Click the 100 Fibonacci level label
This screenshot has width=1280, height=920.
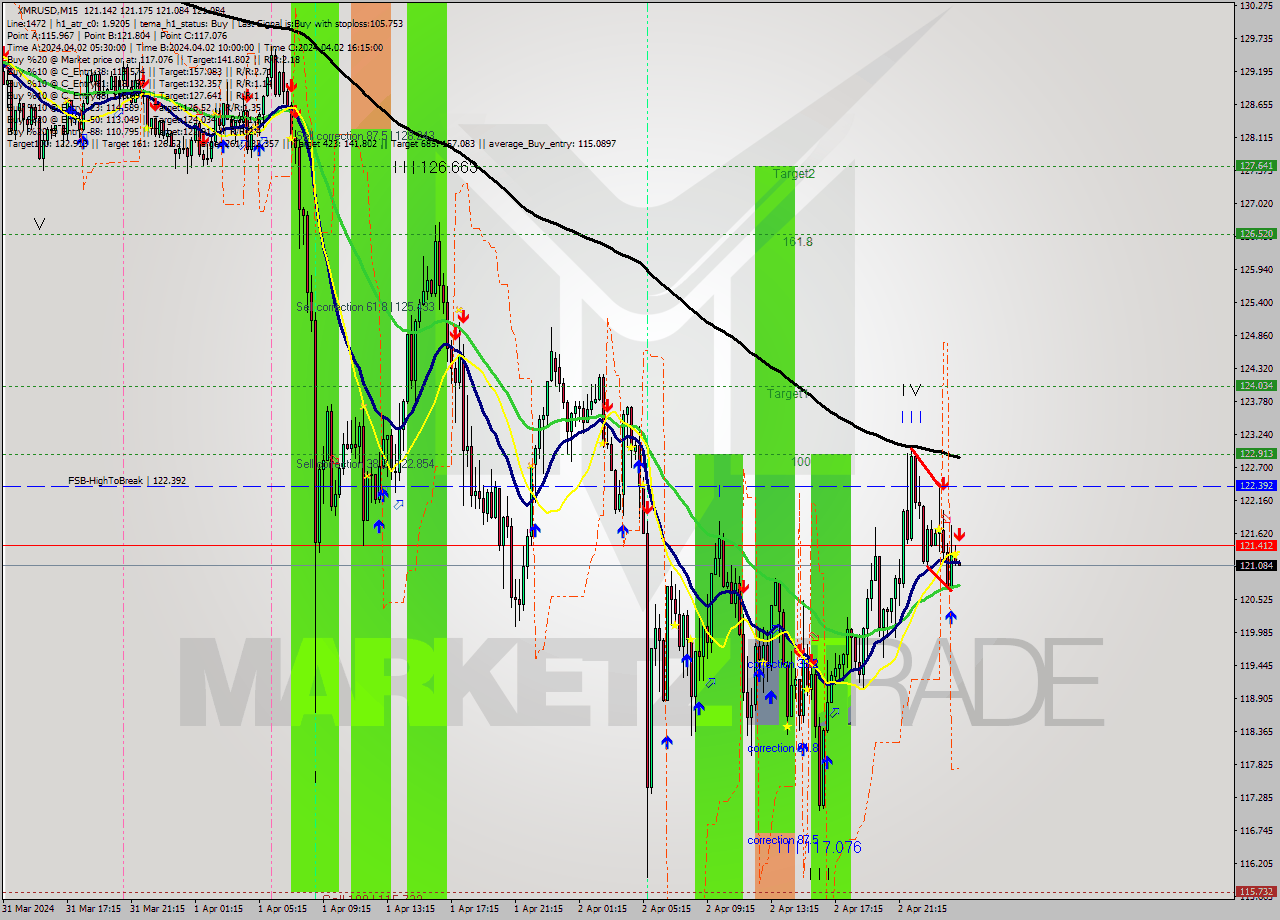tap(801, 462)
